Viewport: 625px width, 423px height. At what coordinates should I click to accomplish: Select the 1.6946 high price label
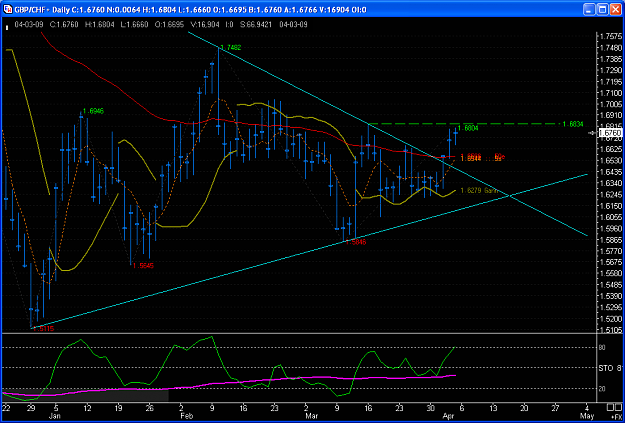[93, 111]
